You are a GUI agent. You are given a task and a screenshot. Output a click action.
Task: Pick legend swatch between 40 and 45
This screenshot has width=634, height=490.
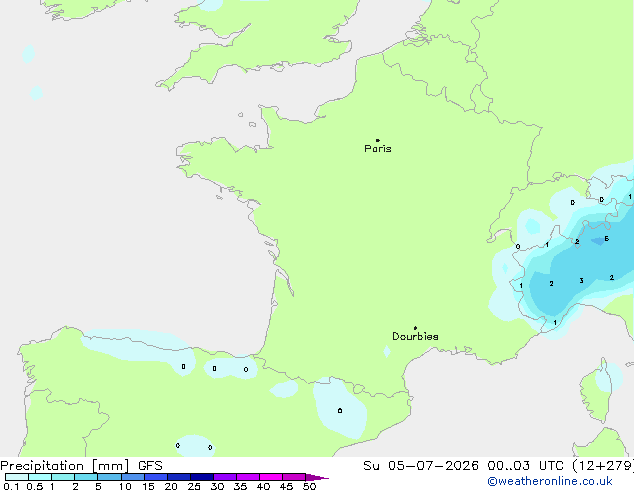tap(271, 477)
